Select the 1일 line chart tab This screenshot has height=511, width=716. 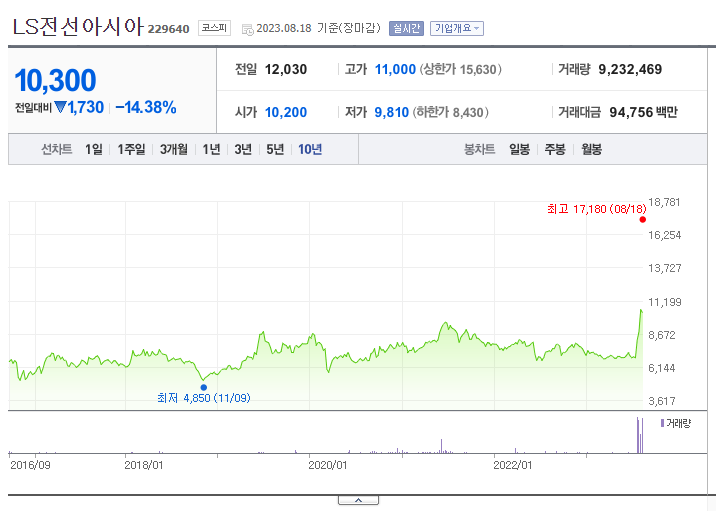click(x=94, y=149)
